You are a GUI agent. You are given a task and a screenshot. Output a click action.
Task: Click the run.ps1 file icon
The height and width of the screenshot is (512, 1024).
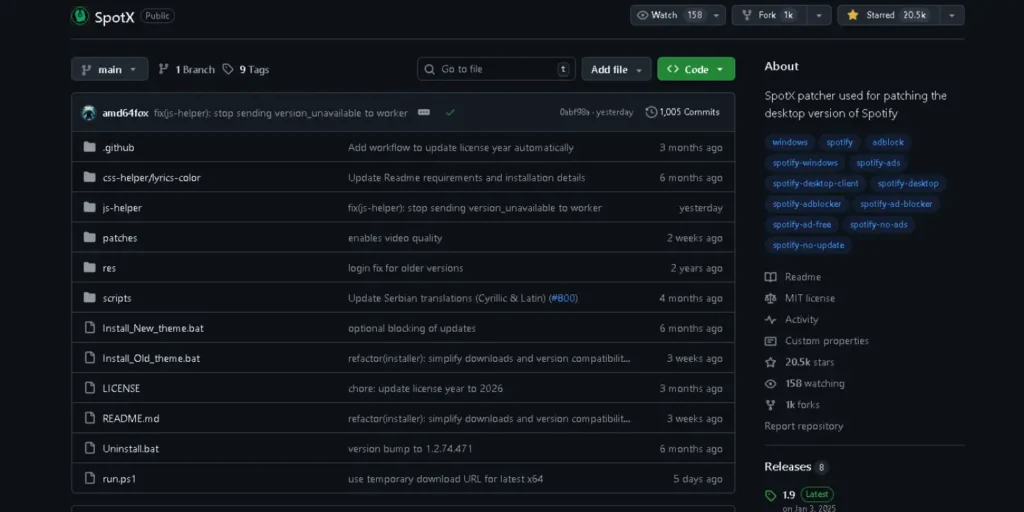(89, 477)
